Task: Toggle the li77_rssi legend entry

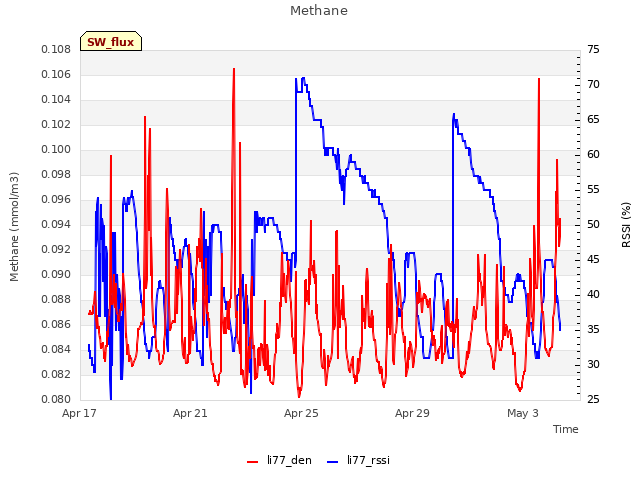Action: pos(358,460)
